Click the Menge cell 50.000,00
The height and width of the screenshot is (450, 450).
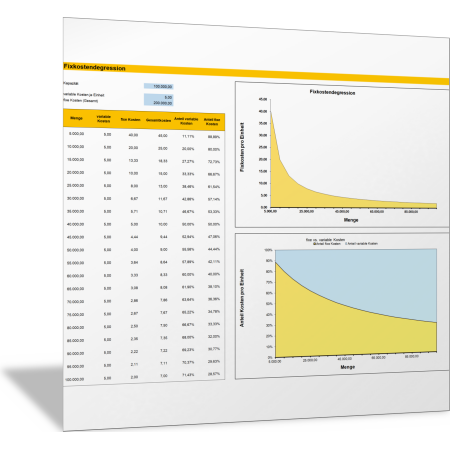[76, 250]
